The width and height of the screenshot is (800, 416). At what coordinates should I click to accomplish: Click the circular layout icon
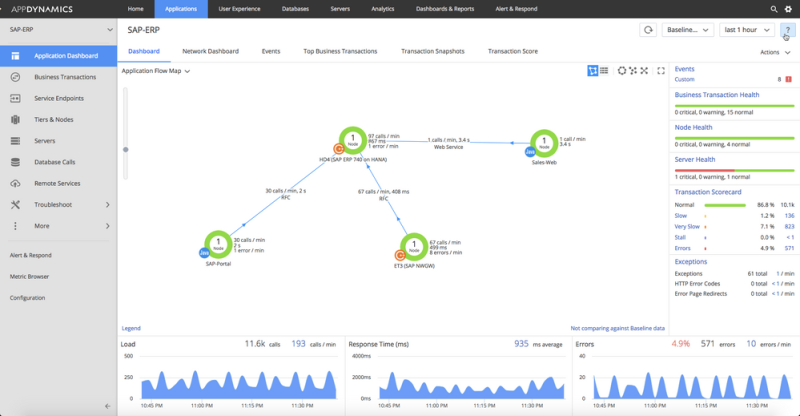coord(622,70)
